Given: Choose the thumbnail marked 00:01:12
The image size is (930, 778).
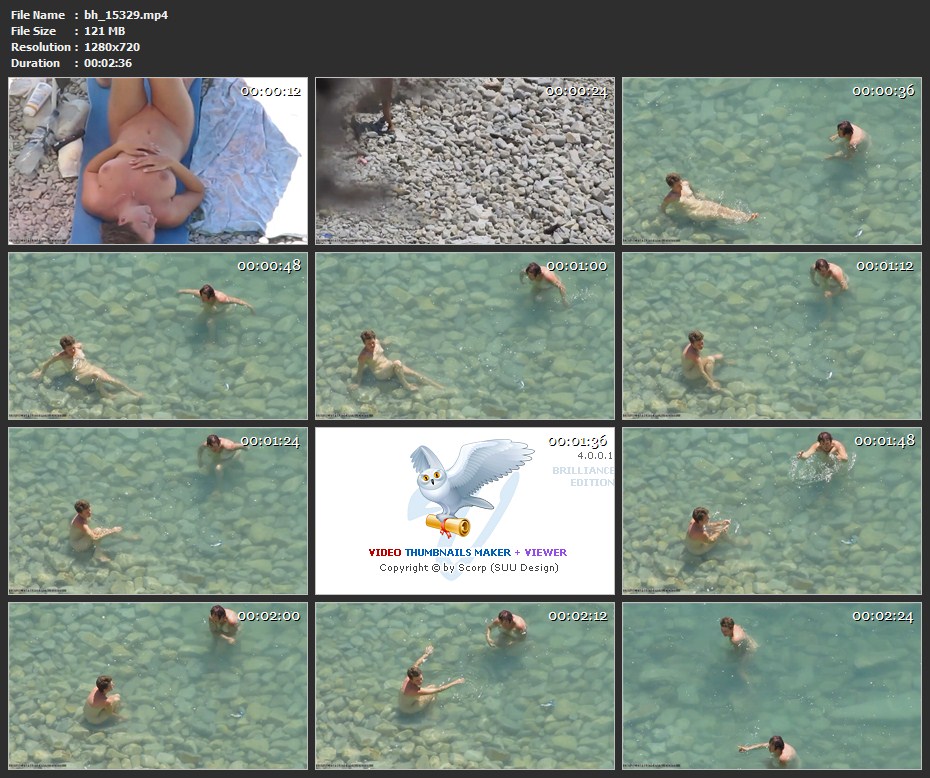Looking at the screenshot, I should tap(771, 335).
